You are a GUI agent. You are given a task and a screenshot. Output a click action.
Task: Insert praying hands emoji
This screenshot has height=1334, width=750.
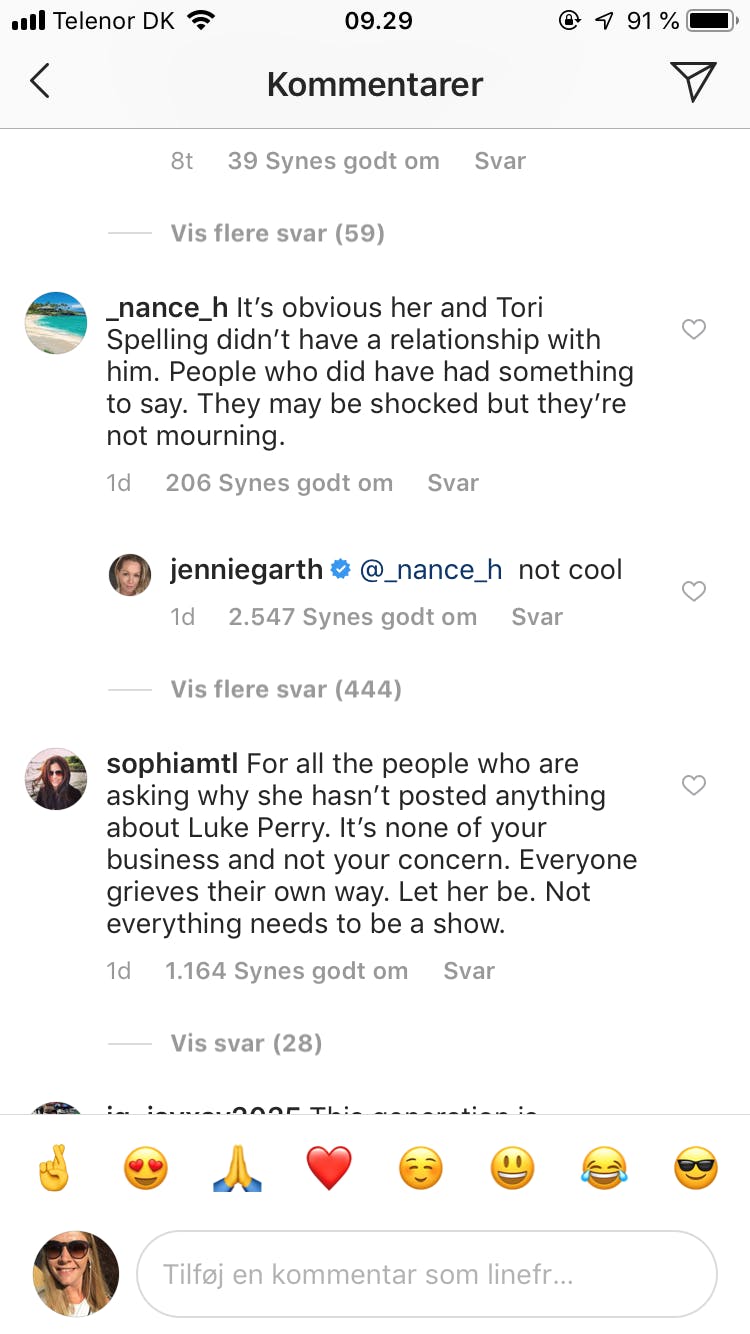[238, 1168]
